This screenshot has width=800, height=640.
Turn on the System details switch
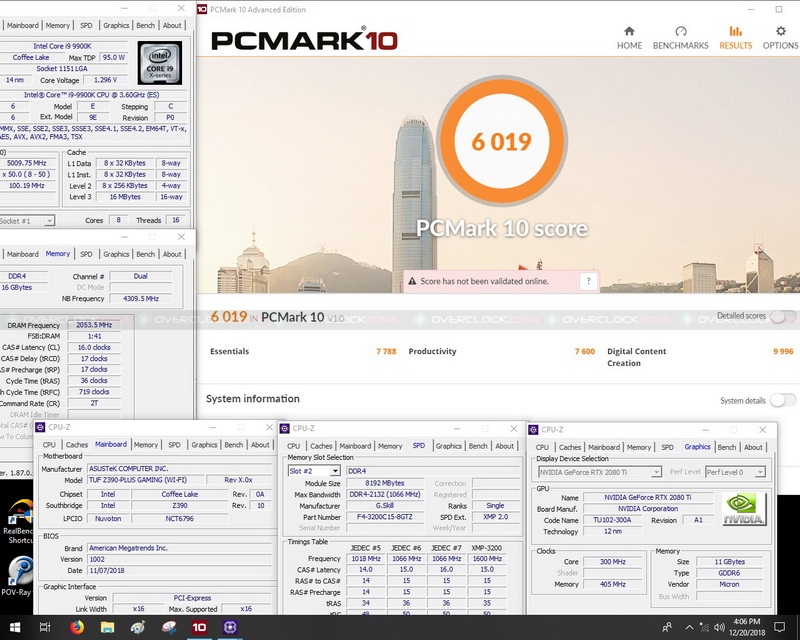[x=783, y=401]
